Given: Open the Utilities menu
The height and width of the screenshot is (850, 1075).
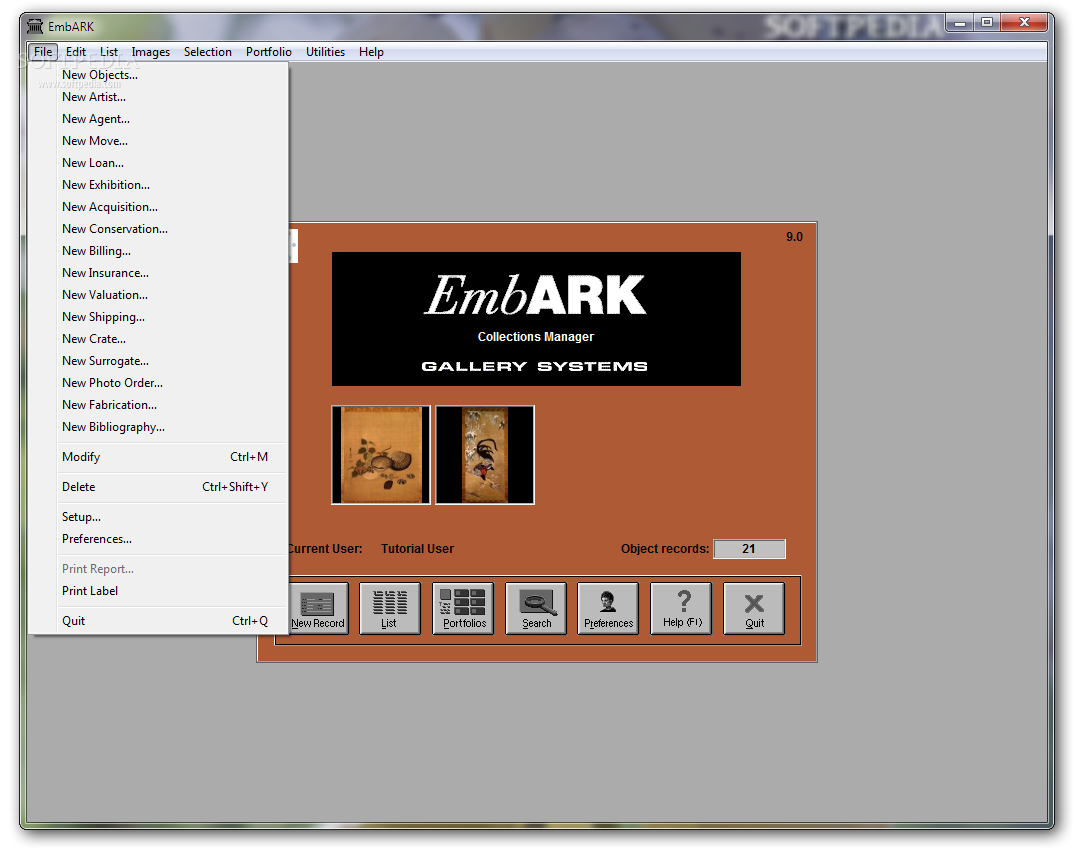Looking at the screenshot, I should coord(325,51).
